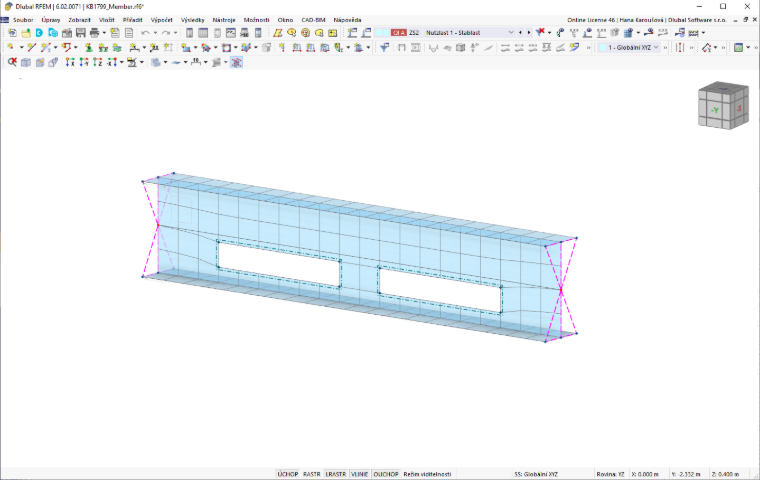
Task: Click the save diskette icon
Action: 80,32
